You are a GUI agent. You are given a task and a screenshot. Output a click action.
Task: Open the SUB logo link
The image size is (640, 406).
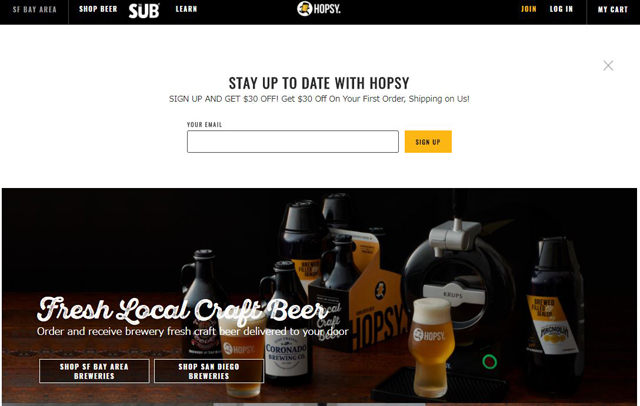pyautogui.click(x=144, y=11)
